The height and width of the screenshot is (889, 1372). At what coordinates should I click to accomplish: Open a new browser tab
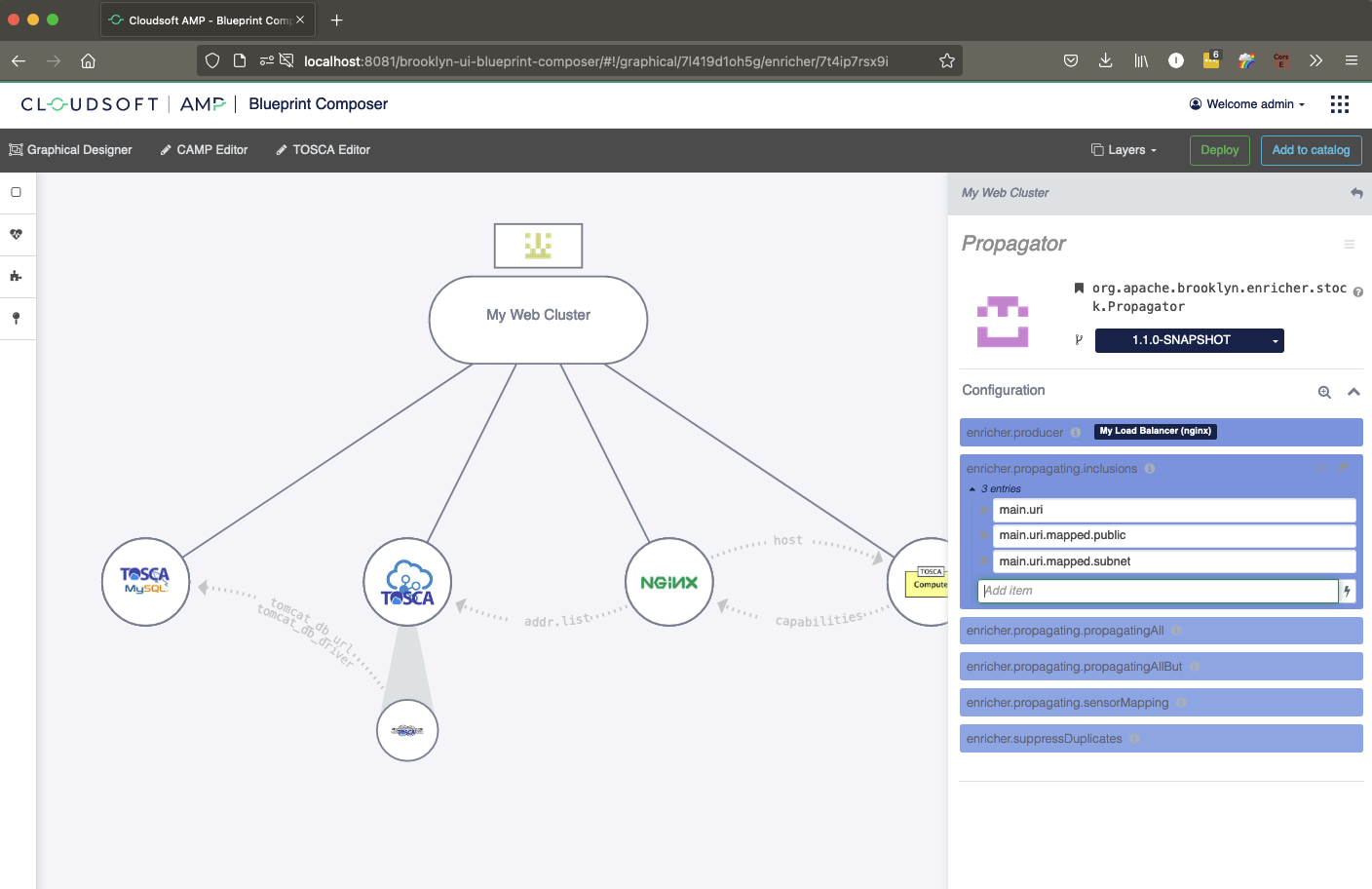pyautogui.click(x=337, y=19)
